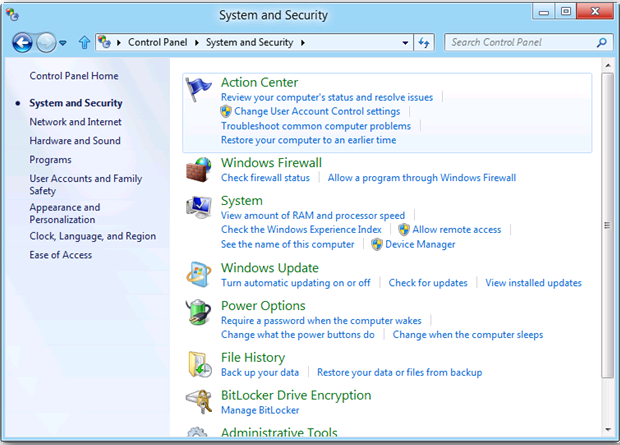Select Control Panel breadcrumb segment
Image resolution: width=620 pixels, height=445 pixels.
coord(157,42)
